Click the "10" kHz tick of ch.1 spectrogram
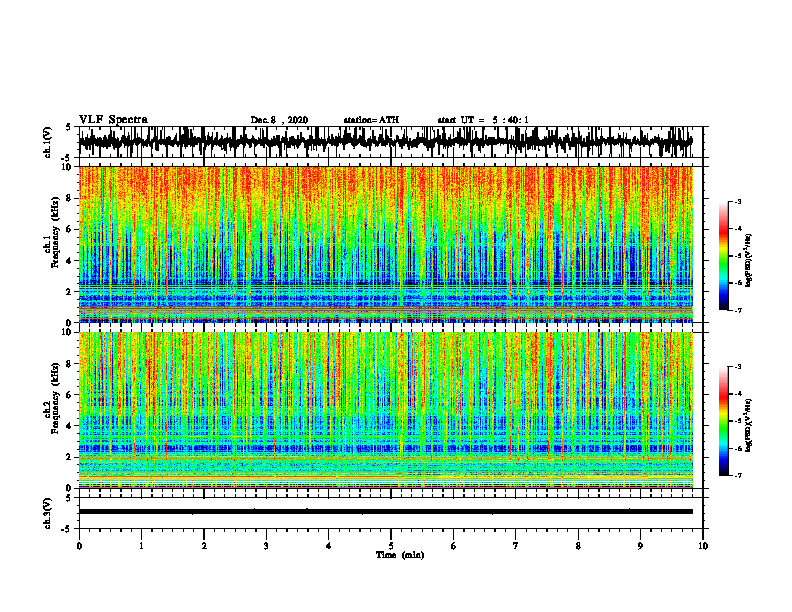792x612 pixels. click(x=69, y=167)
